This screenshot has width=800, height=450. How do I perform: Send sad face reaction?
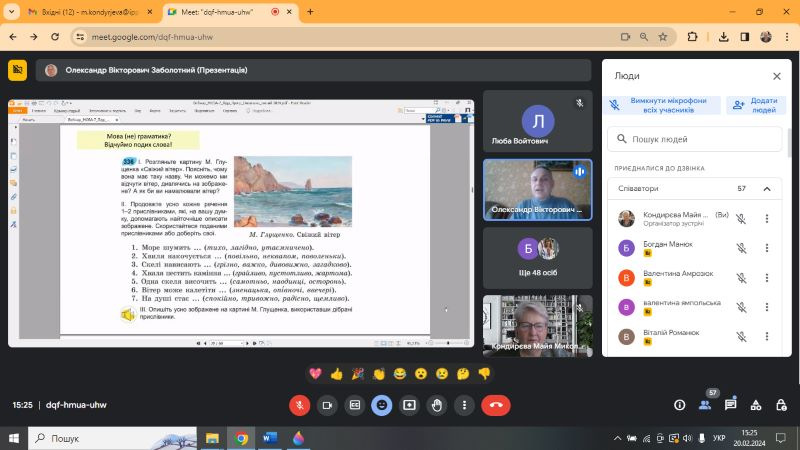point(442,374)
